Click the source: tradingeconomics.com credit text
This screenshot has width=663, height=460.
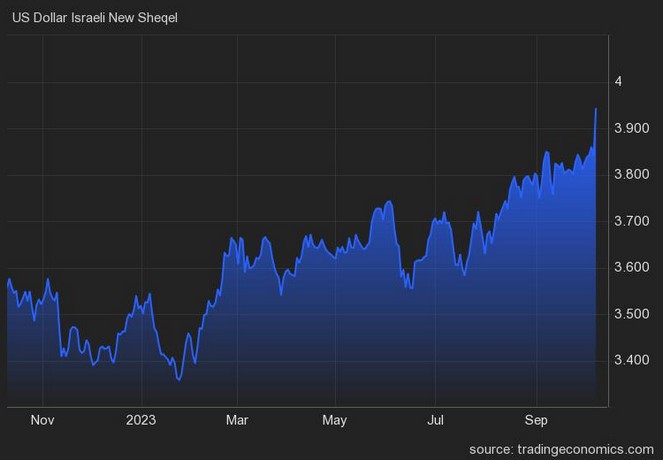click(562, 449)
